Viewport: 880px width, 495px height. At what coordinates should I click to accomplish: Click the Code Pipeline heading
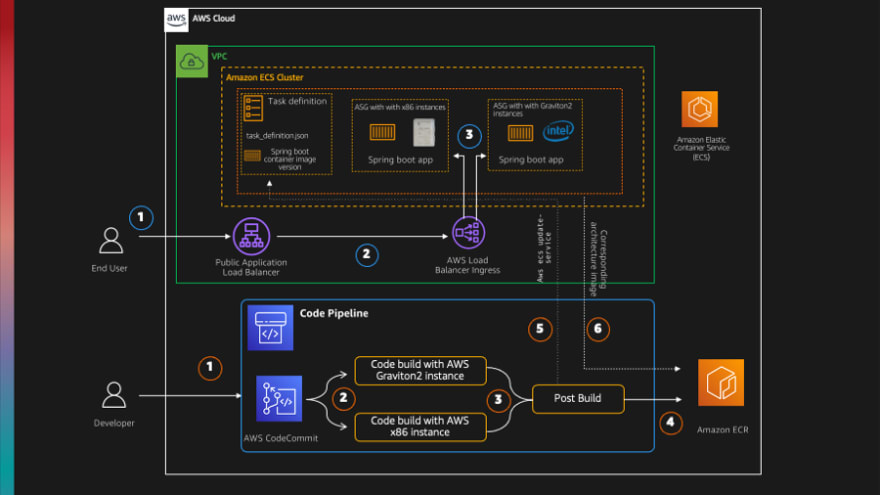334,313
